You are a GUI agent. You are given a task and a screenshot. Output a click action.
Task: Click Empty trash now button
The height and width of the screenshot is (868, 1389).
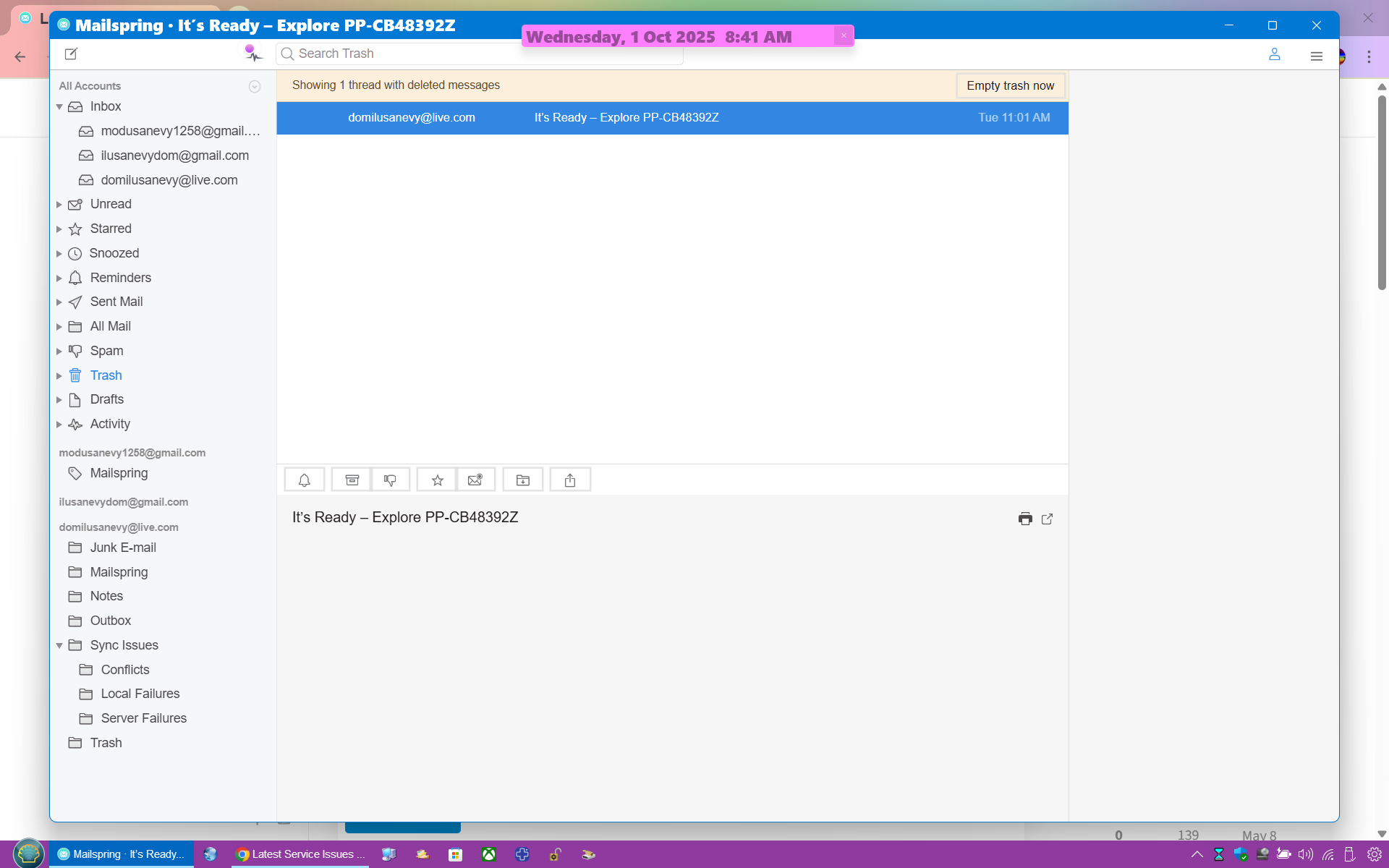click(1010, 85)
